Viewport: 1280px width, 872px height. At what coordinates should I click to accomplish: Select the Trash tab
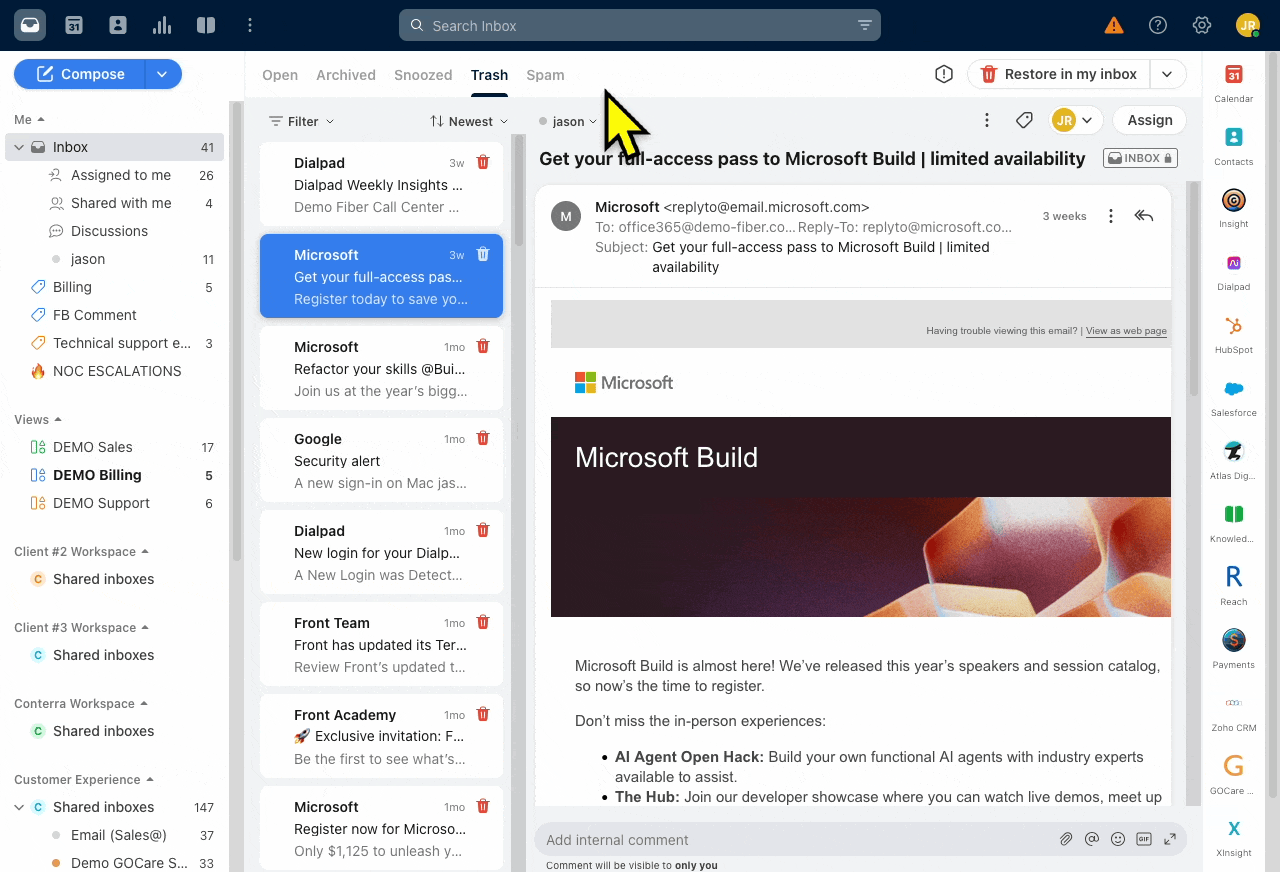click(x=489, y=75)
